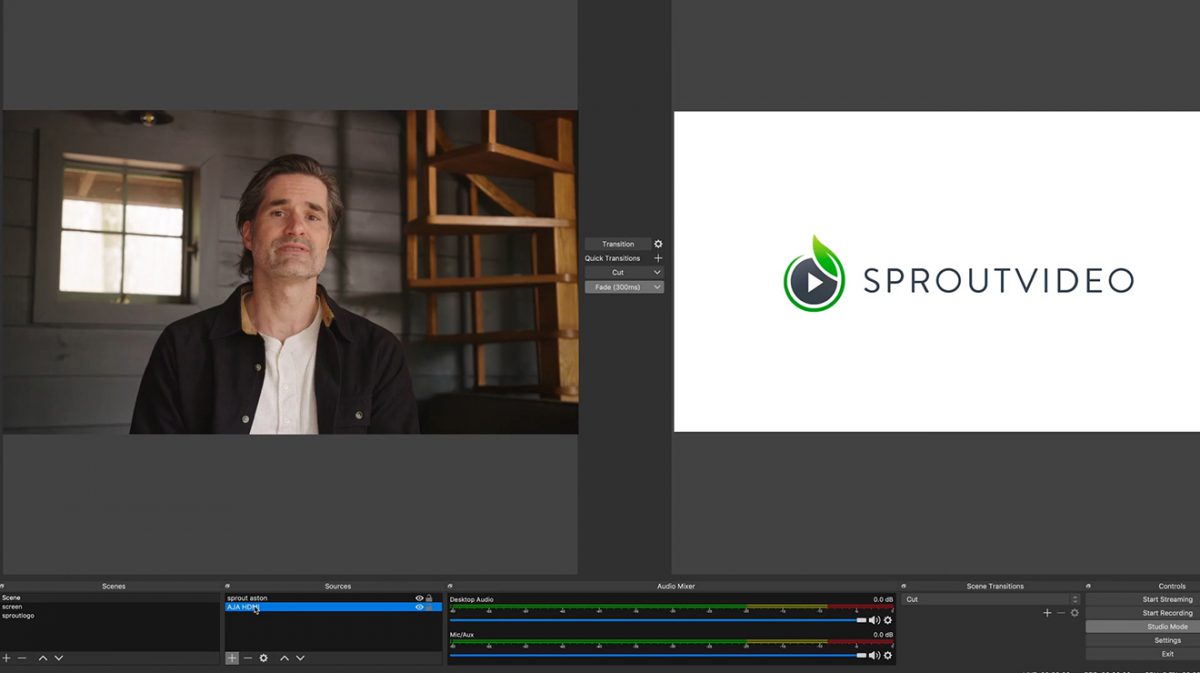The height and width of the screenshot is (673, 1200).
Task: Open source properties gear in Sources panel
Action: (264, 658)
